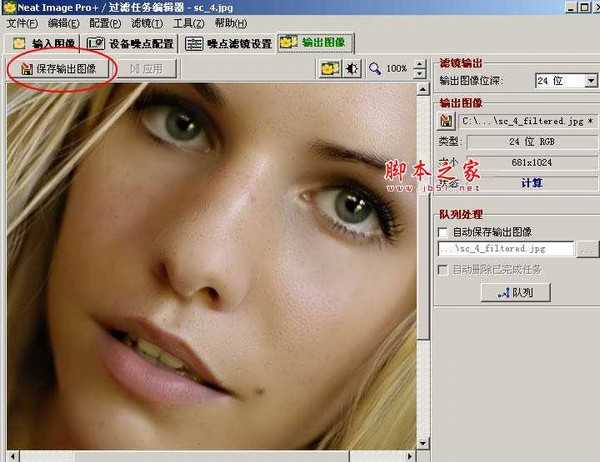
Task: Click the save icon beside output file path
Action: (447, 121)
